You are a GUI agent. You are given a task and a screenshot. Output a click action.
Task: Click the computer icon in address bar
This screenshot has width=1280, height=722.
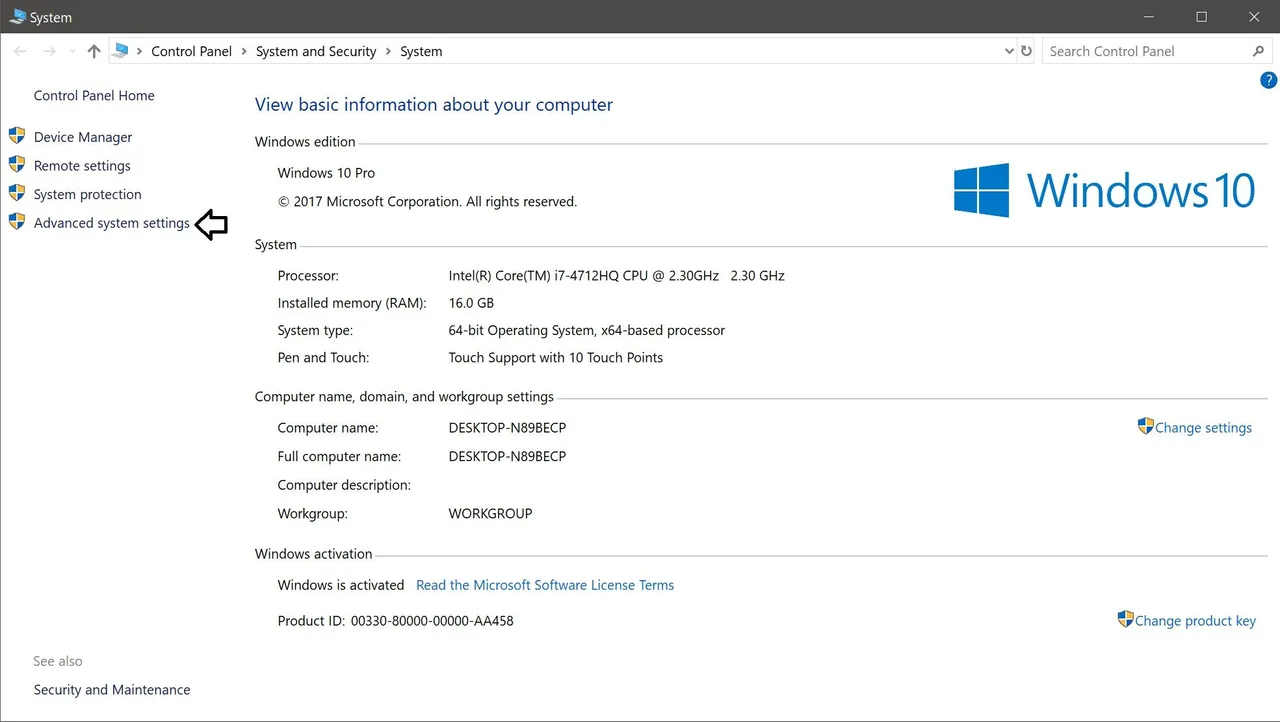pyautogui.click(x=121, y=51)
